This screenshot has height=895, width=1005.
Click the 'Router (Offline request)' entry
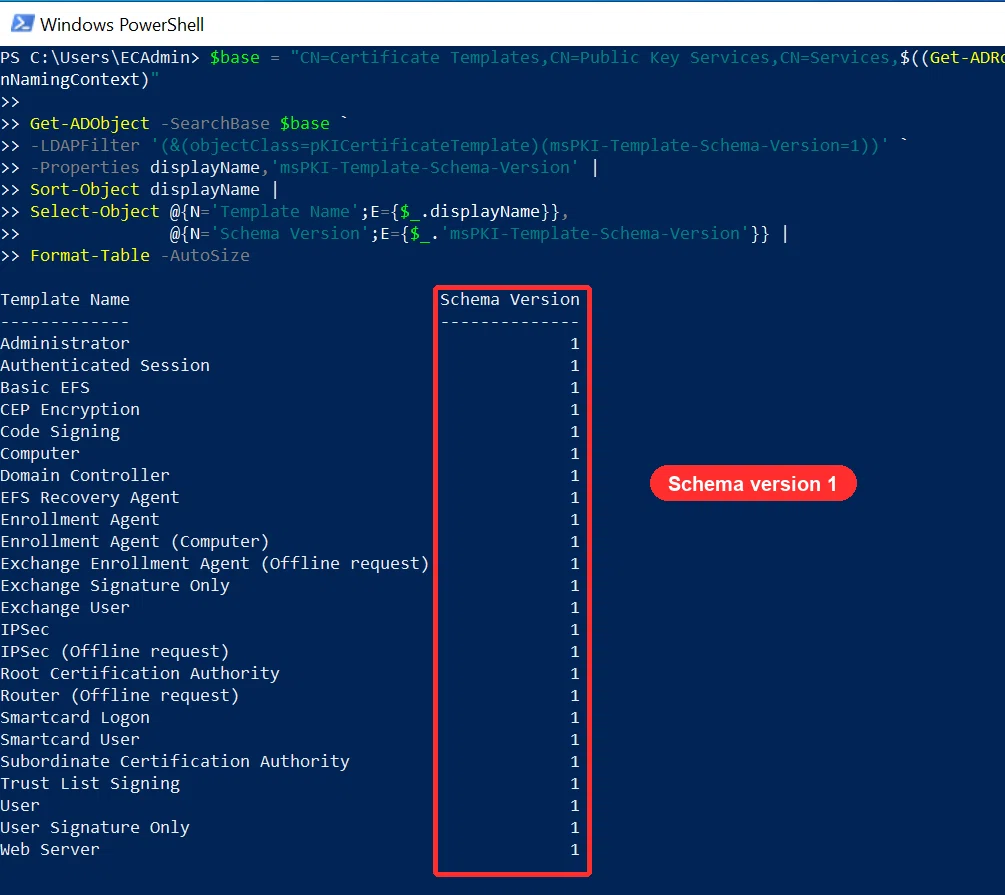(x=120, y=696)
